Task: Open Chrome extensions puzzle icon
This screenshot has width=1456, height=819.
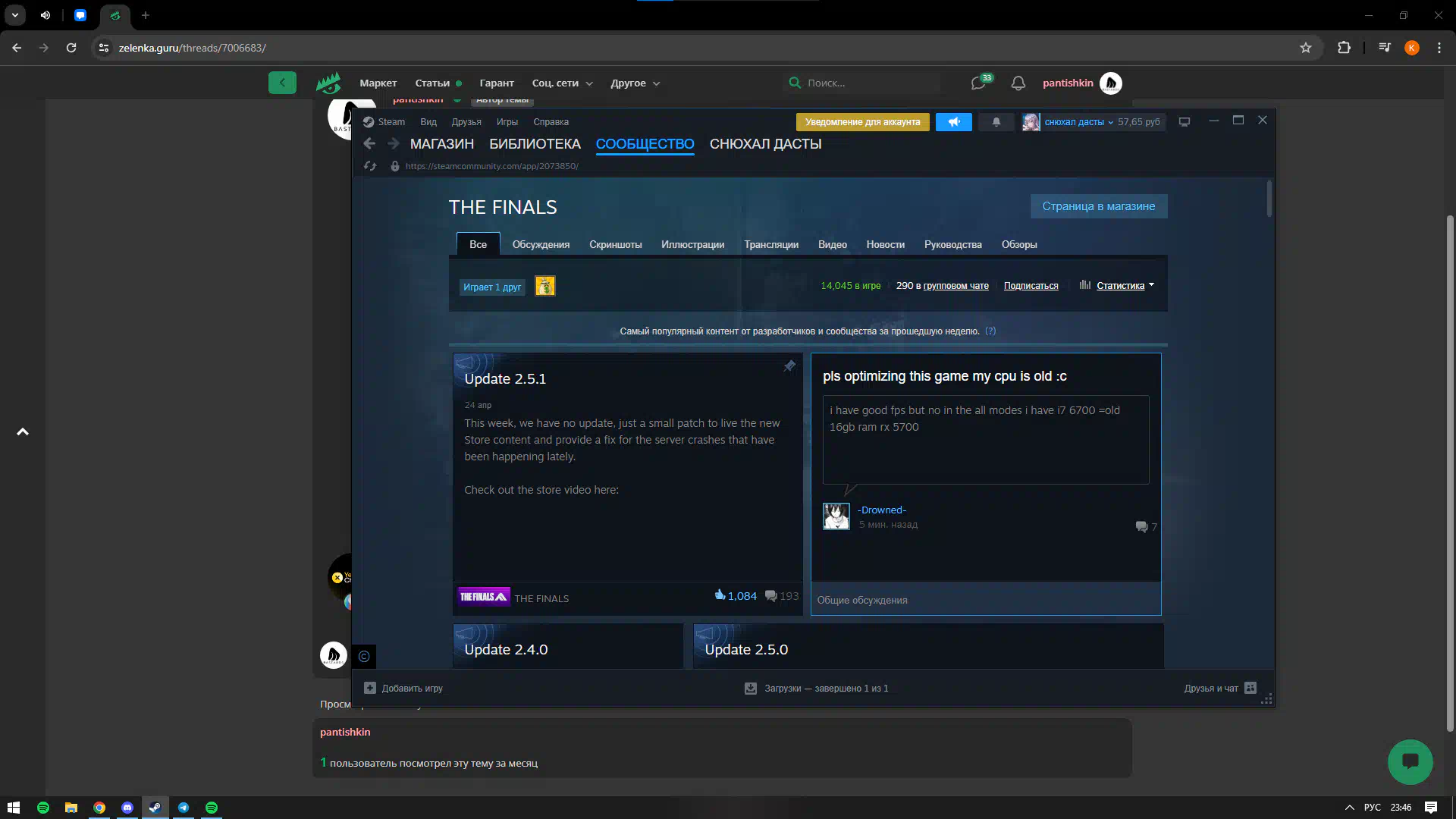Action: 1344,48
